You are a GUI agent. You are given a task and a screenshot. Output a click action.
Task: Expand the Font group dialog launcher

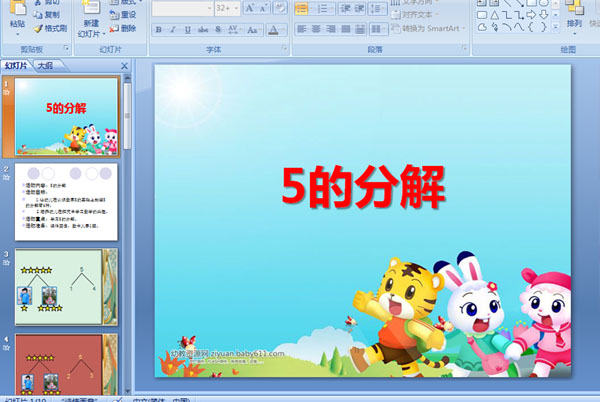(x=283, y=48)
